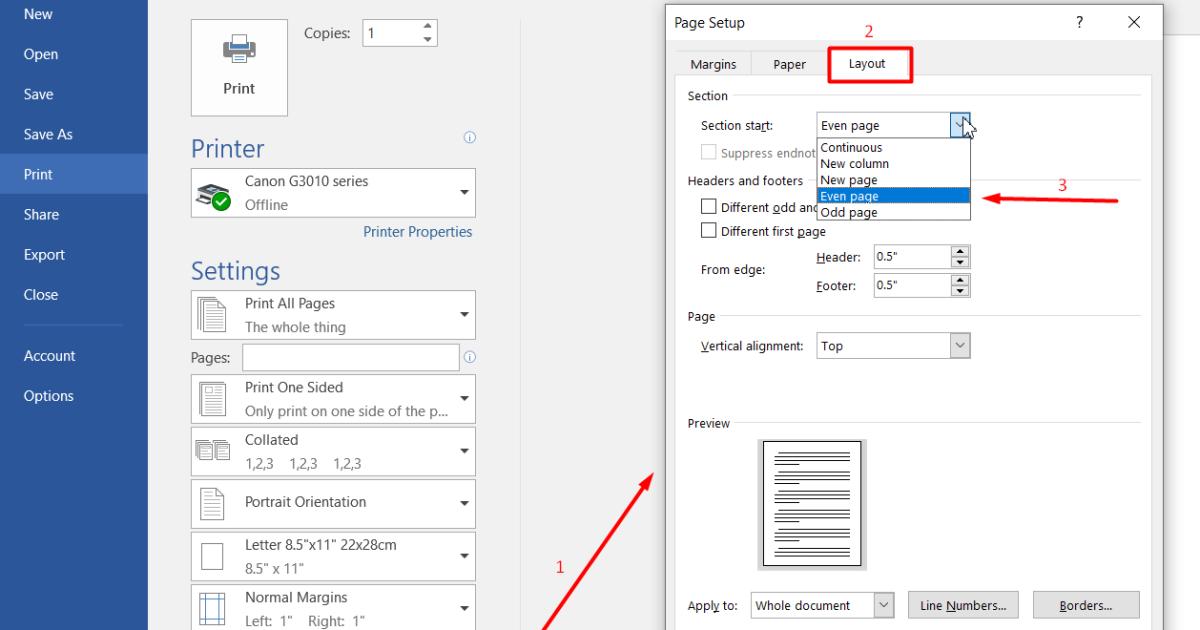The image size is (1200, 630).
Task: Click the Pages input field
Action: [350, 357]
